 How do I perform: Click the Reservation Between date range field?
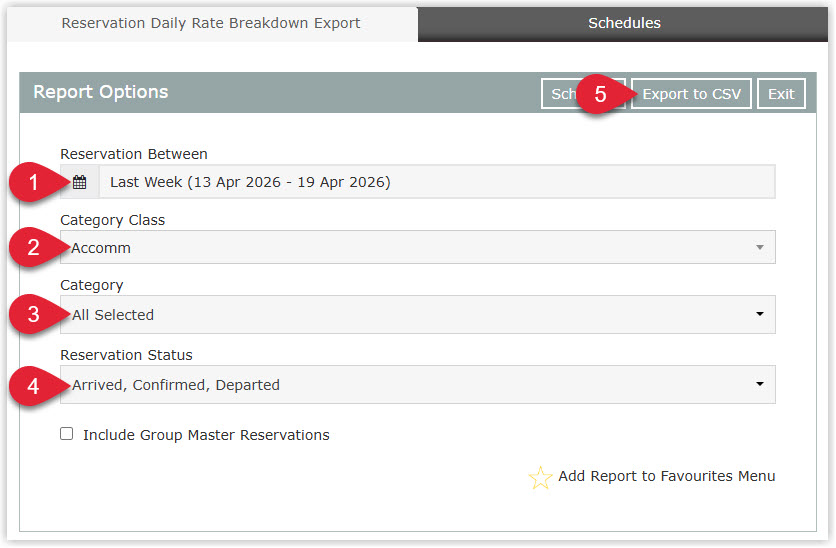[437, 182]
